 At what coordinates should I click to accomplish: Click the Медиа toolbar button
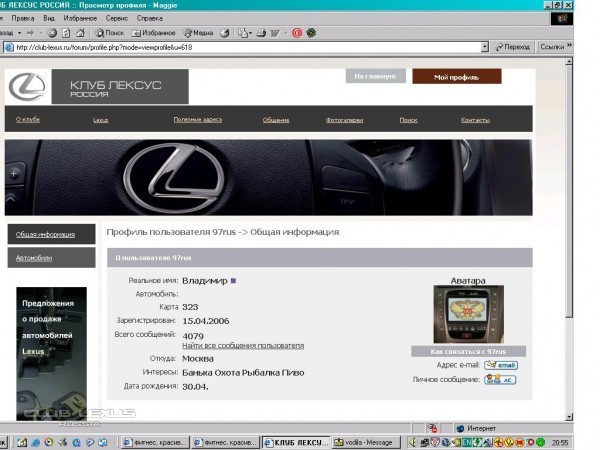pos(198,32)
